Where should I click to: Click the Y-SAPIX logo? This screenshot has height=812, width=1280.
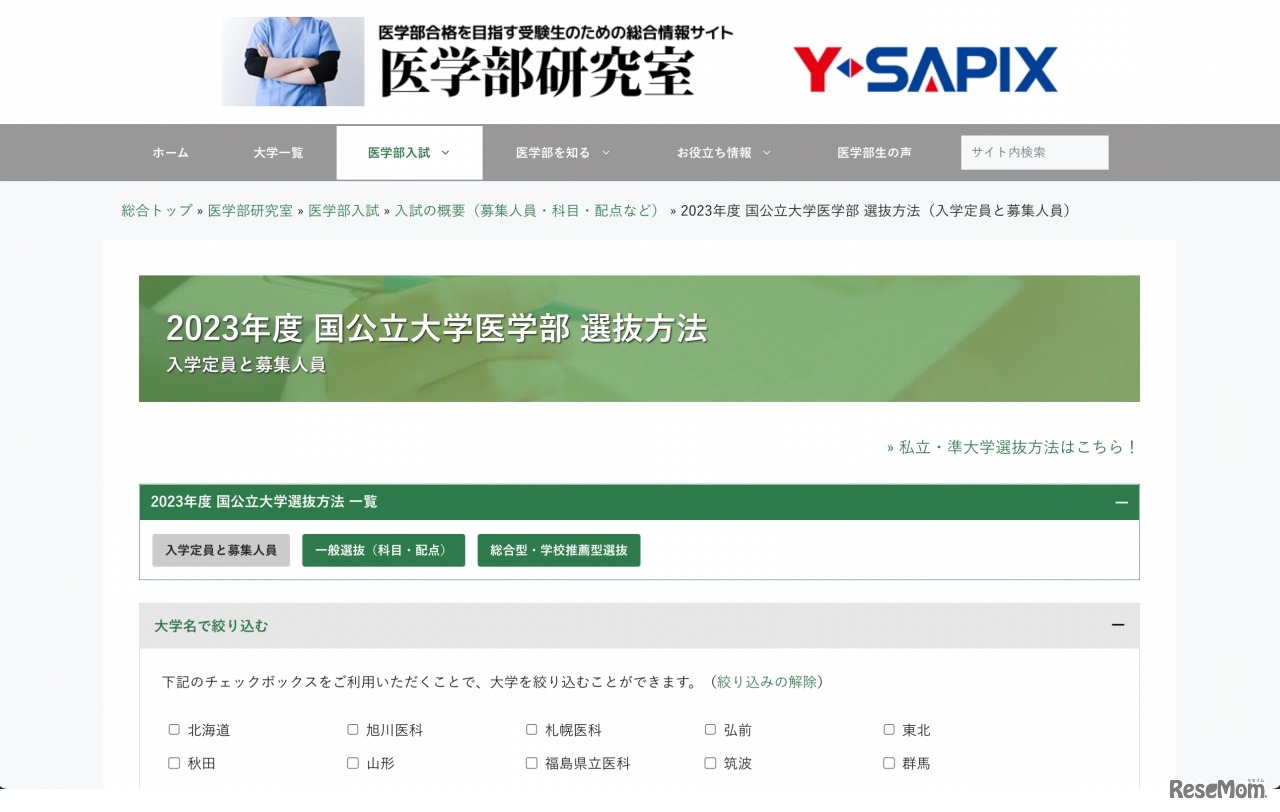click(925, 69)
